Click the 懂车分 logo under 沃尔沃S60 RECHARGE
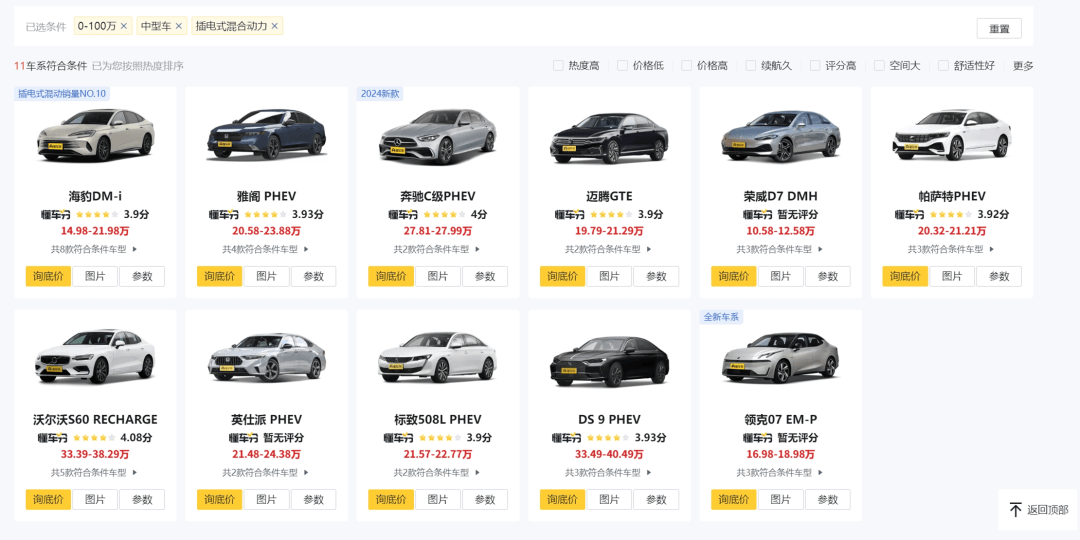 [51, 437]
